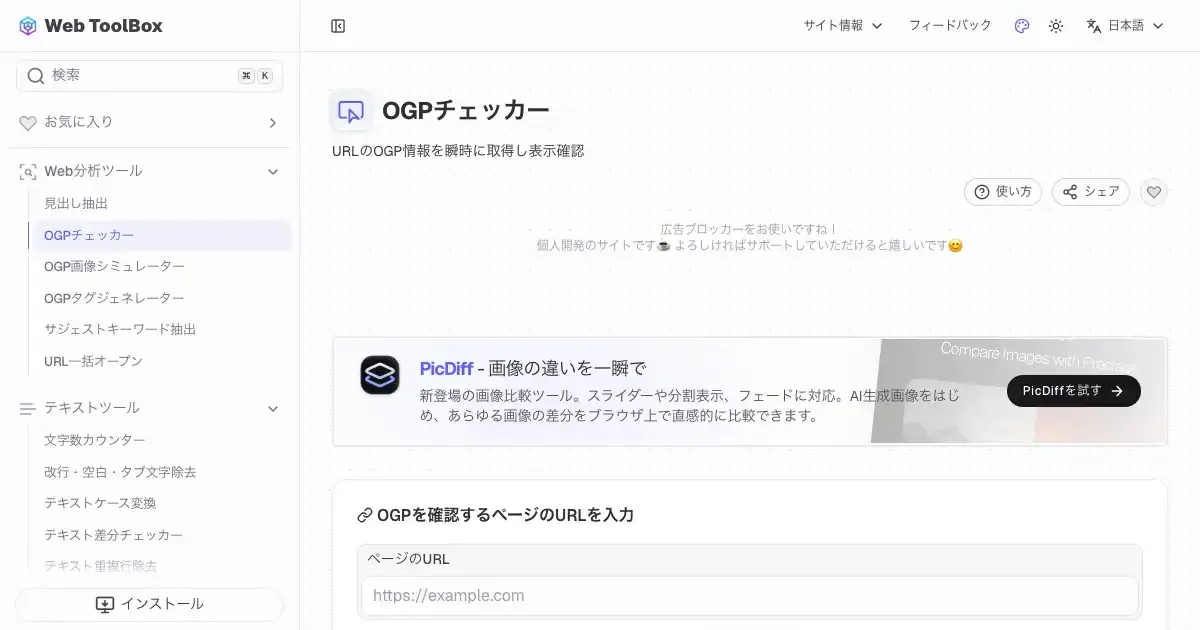Select OGP画像シミュレーター in sidebar

114,266
